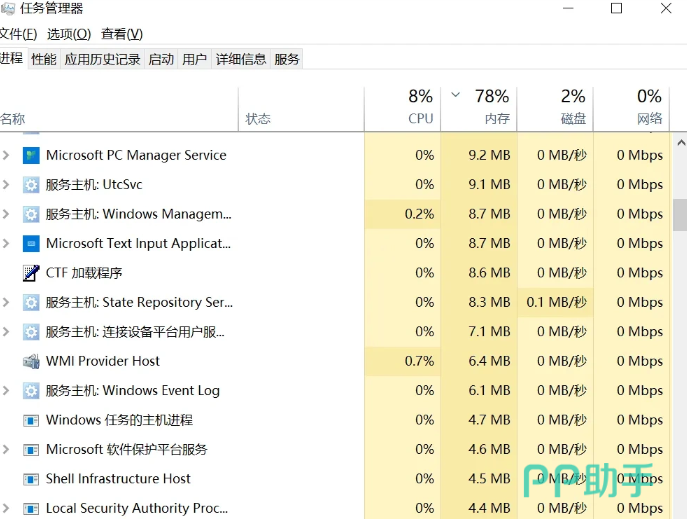Click the Local Security Authority Process icon
The width and height of the screenshot is (687, 519).
pyautogui.click(x=31, y=508)
